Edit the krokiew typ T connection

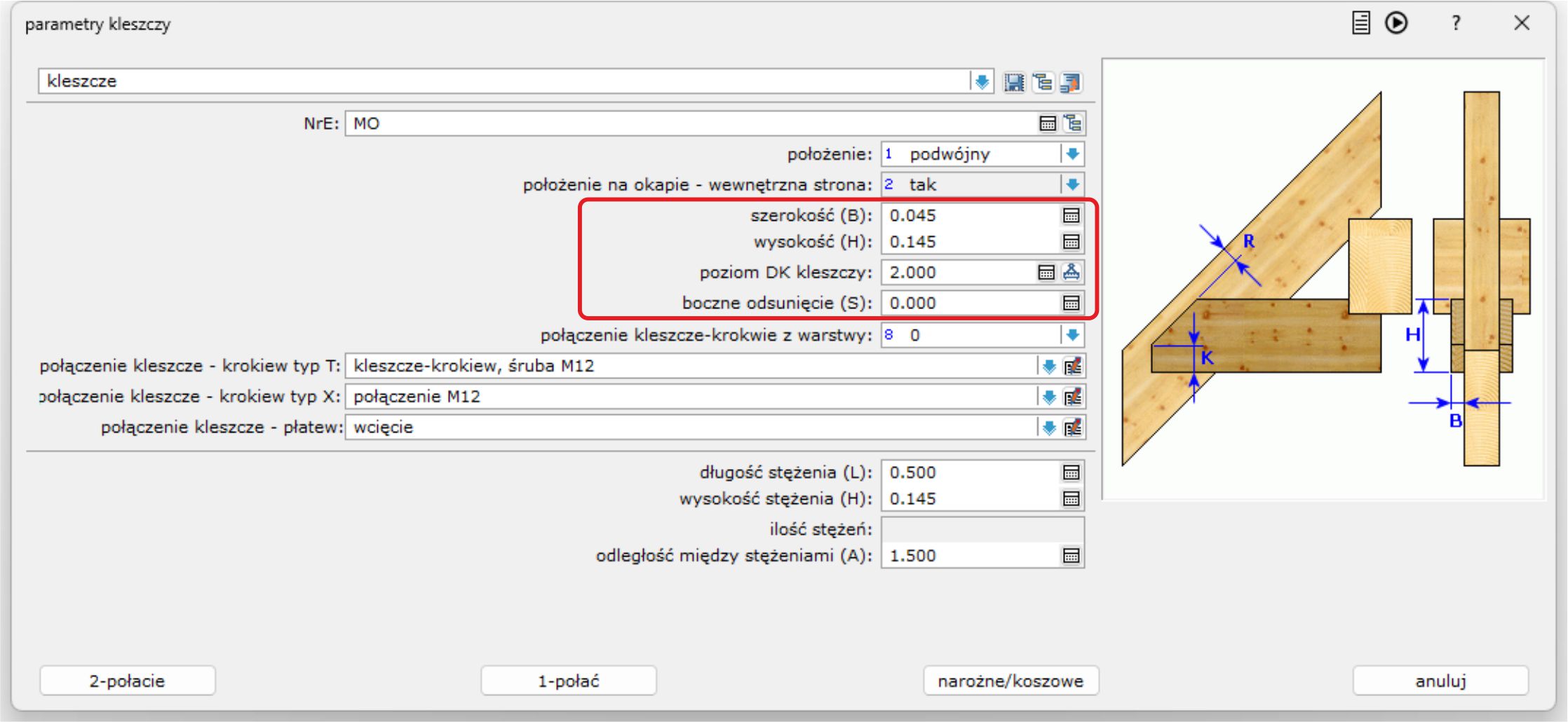pos(1073,366)
